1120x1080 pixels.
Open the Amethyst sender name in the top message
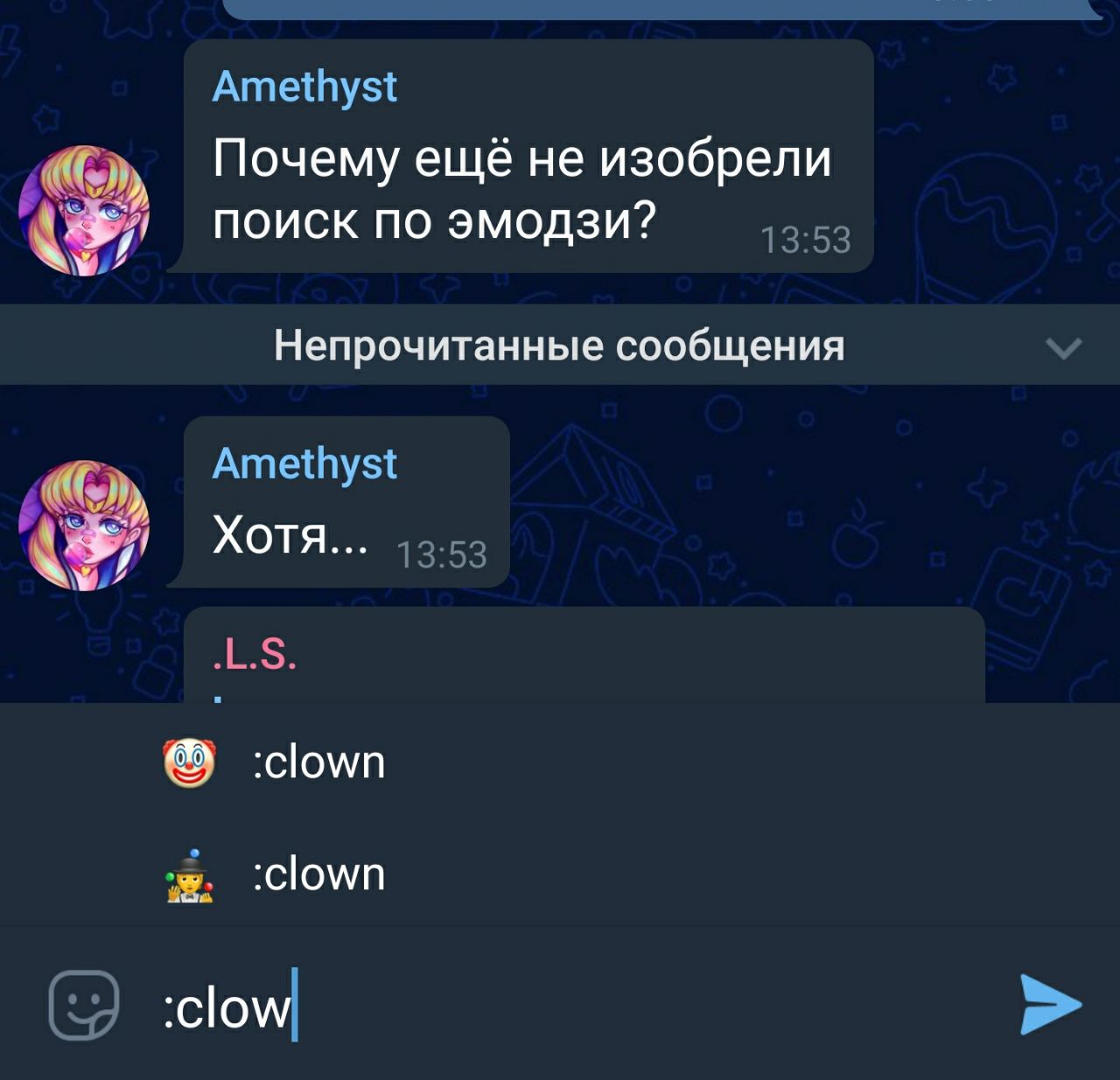(x=304, y=88)
